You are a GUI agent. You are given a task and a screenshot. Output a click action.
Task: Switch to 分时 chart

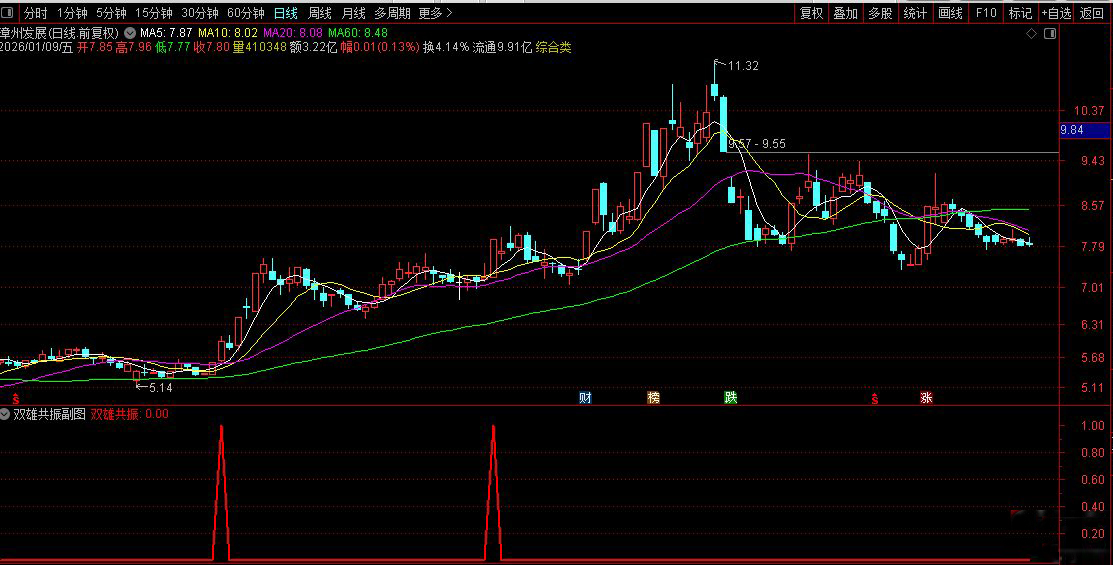(x=35, y=13)
